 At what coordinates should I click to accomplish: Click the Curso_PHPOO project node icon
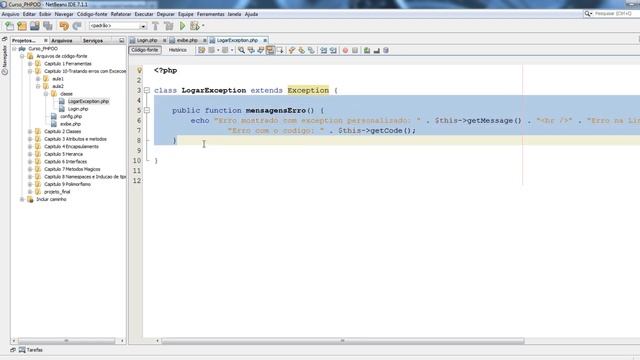point(22,49)
